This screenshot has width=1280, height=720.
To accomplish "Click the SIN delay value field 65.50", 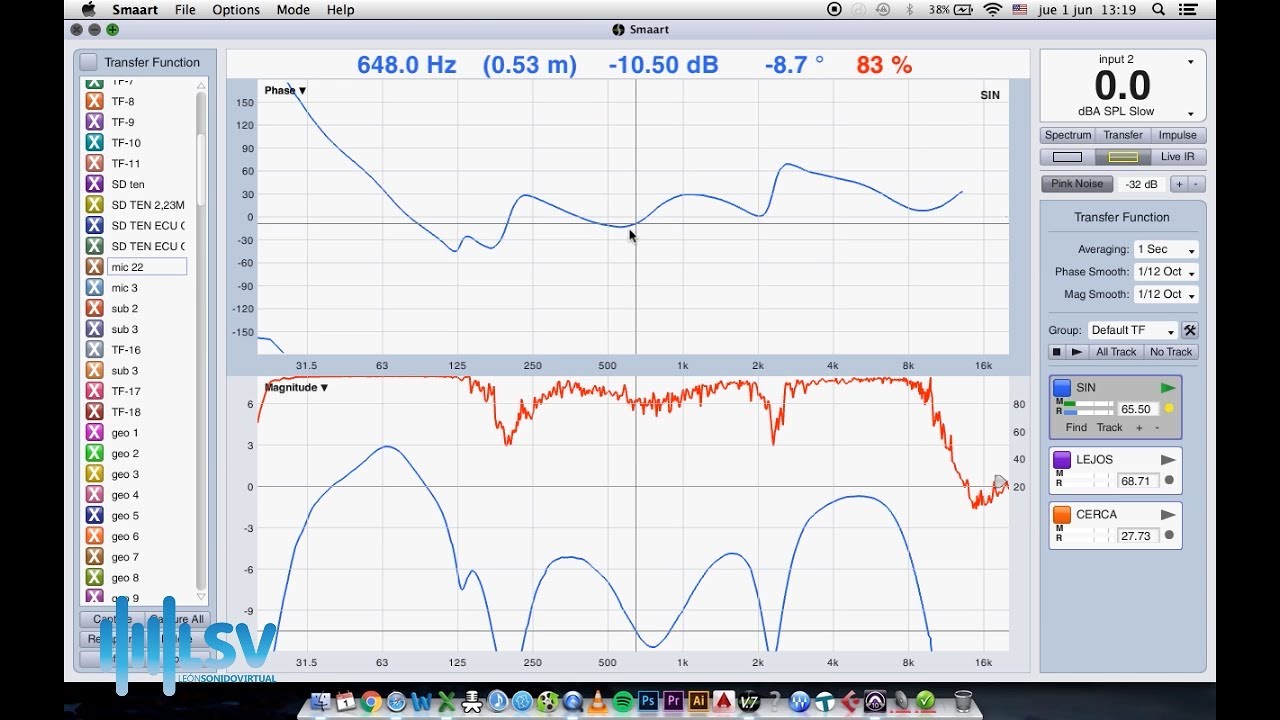I will (1136, 409).
